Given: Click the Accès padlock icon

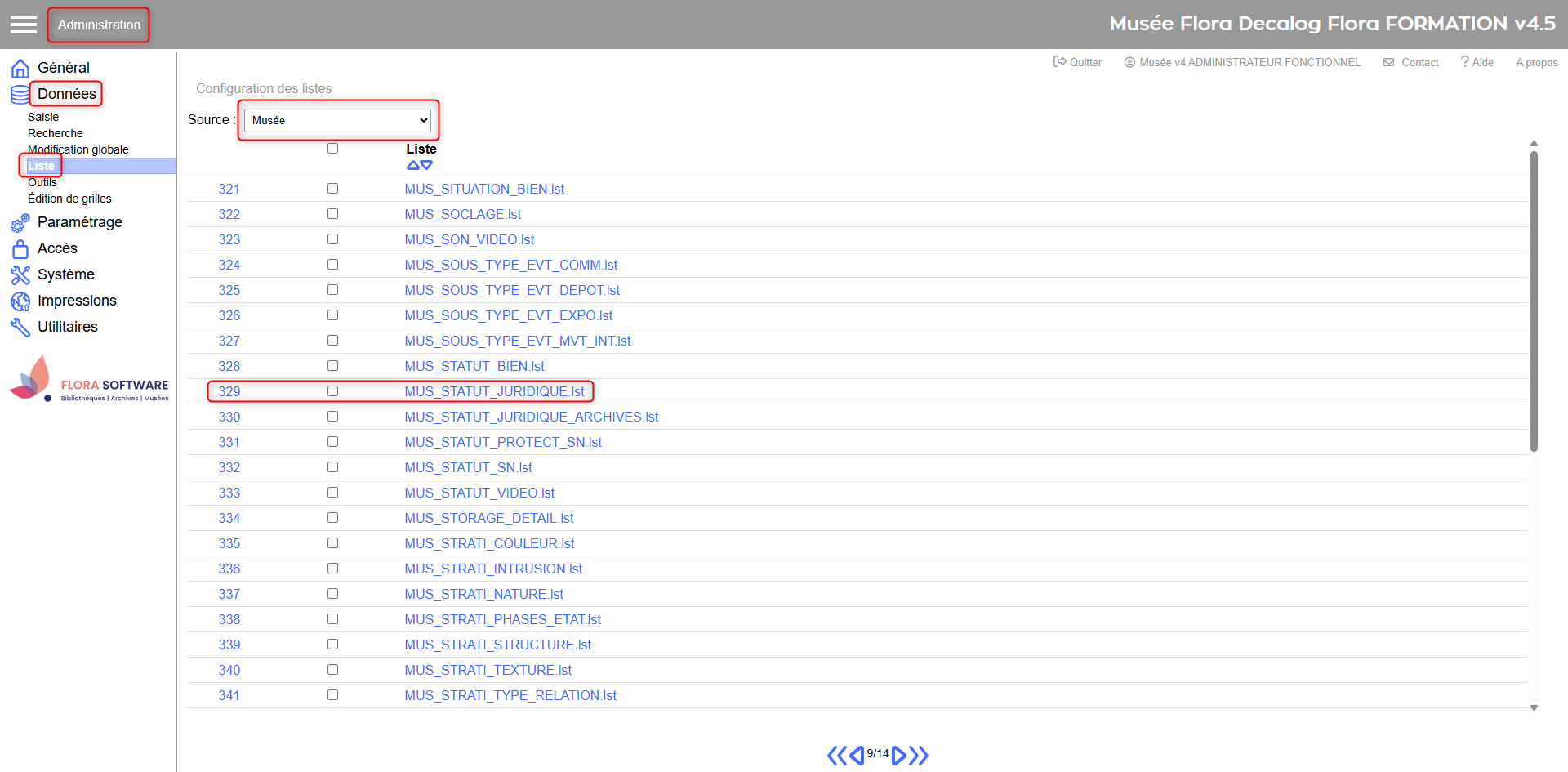Looking at the screenshot, I should pos(20,249).
